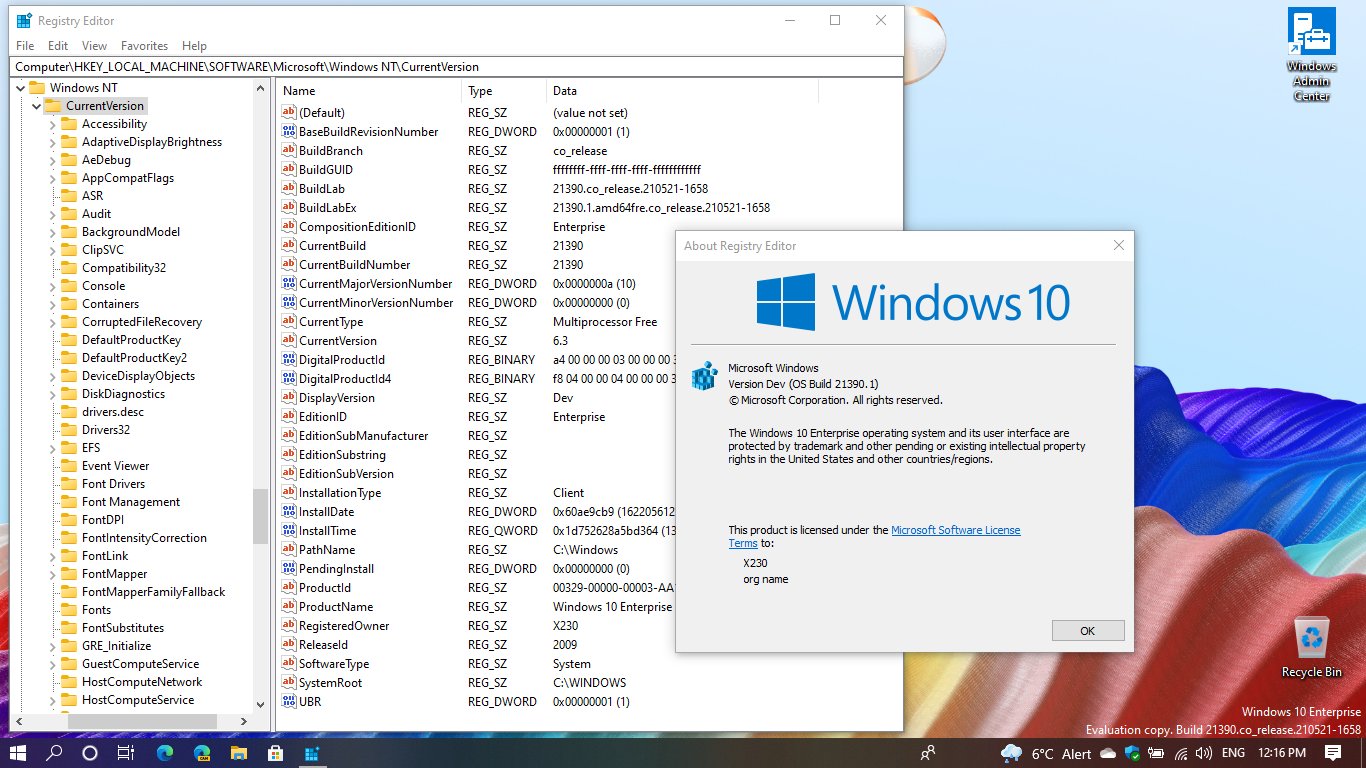1366x768 pixels.
Task: Open Windows Security shield tray icon
Action: pos(1133,753)
